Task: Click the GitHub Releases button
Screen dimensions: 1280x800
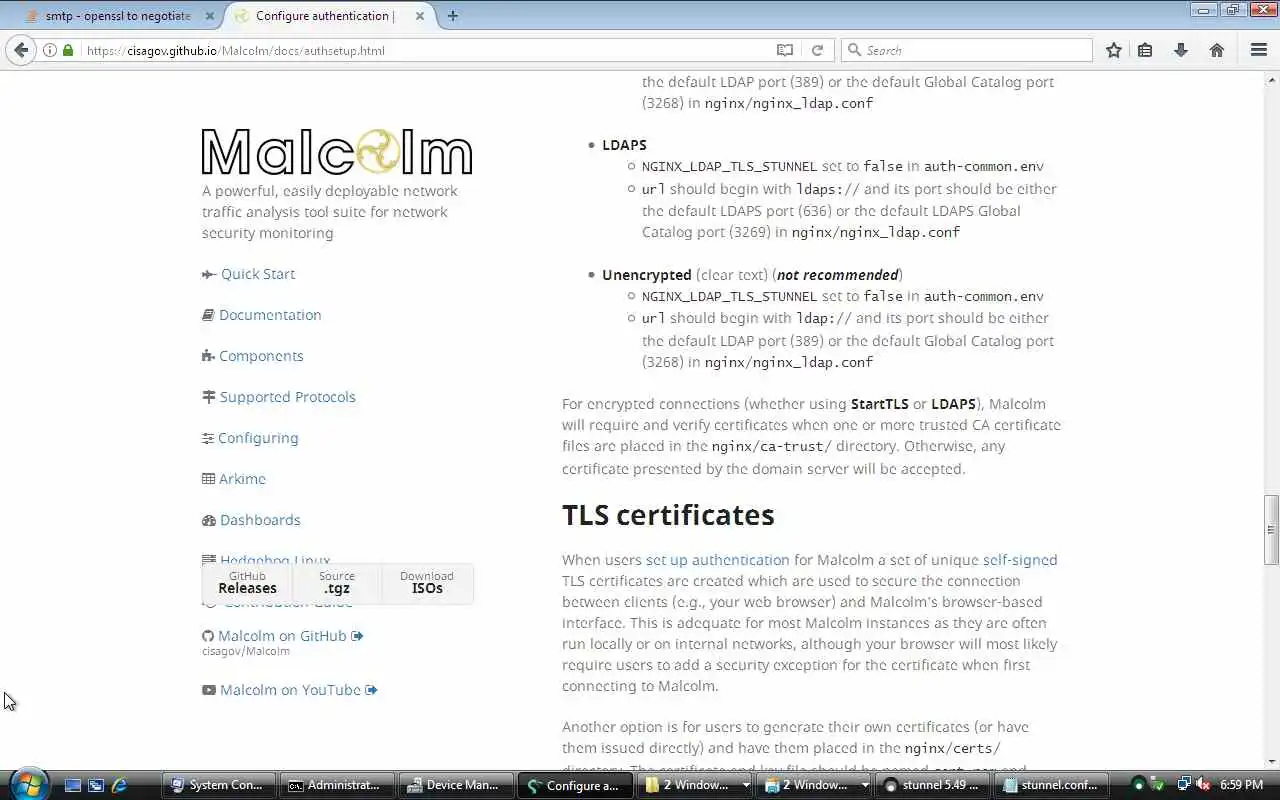Action: pyautogui.click(x=247, y=583)
